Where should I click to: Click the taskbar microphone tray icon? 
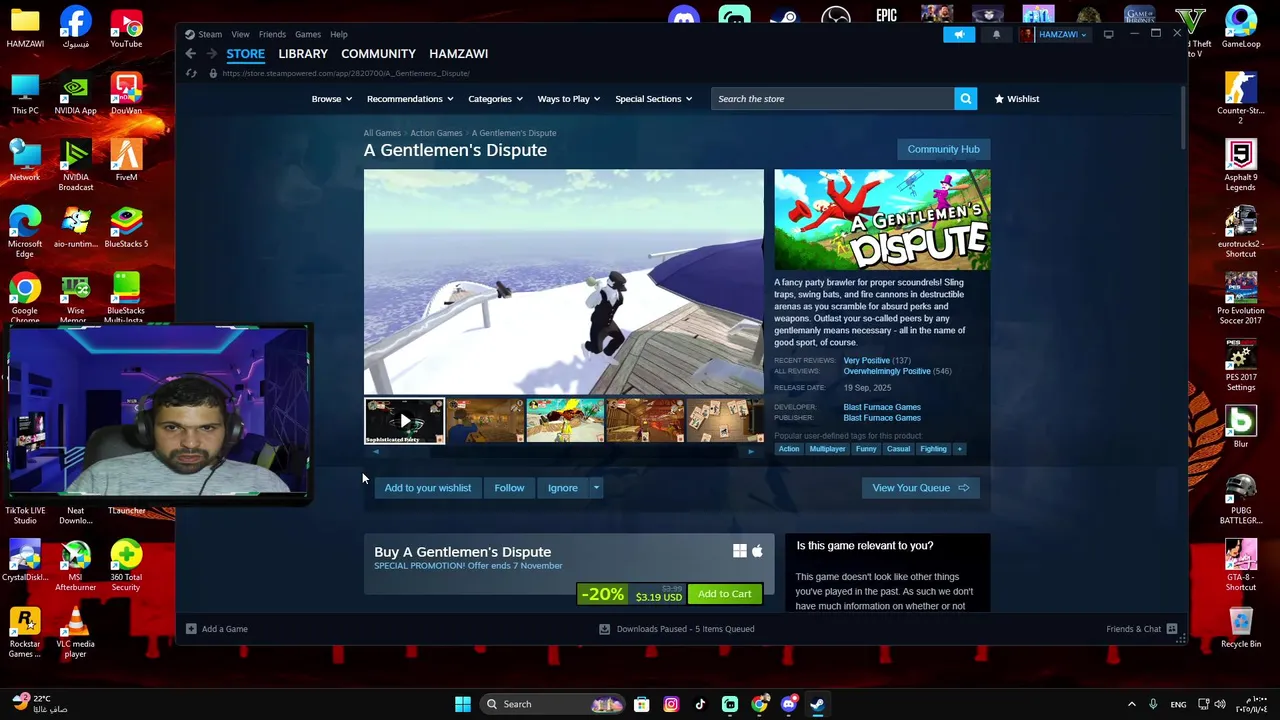[x=1153, y=704]
